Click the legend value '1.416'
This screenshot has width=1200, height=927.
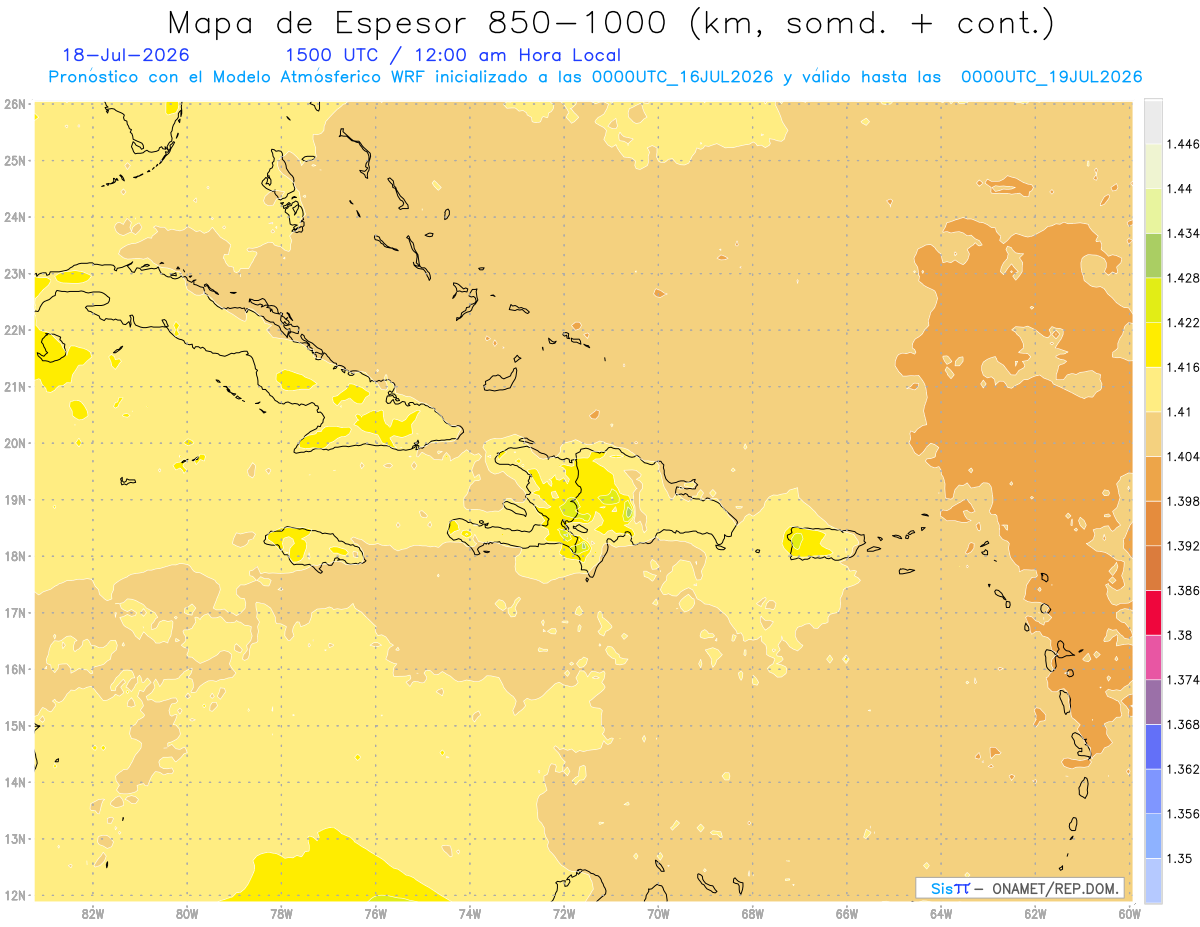(1183, 367)
